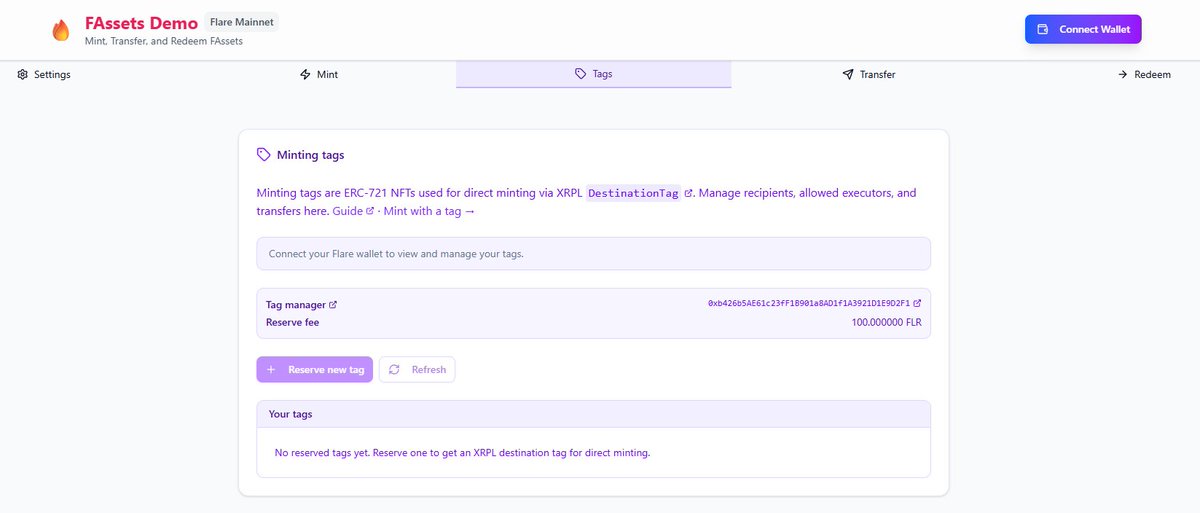Click the 0xb426b5AE61c23fF1... contract address

[x=814, y=303]
